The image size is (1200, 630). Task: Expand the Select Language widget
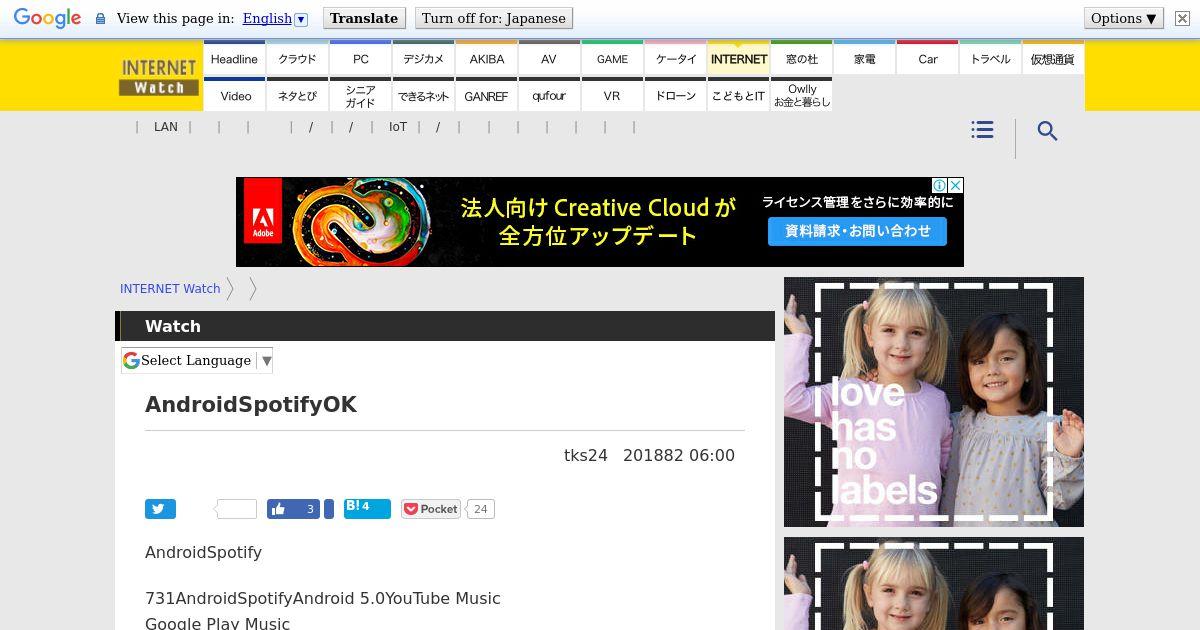(197, 360)
